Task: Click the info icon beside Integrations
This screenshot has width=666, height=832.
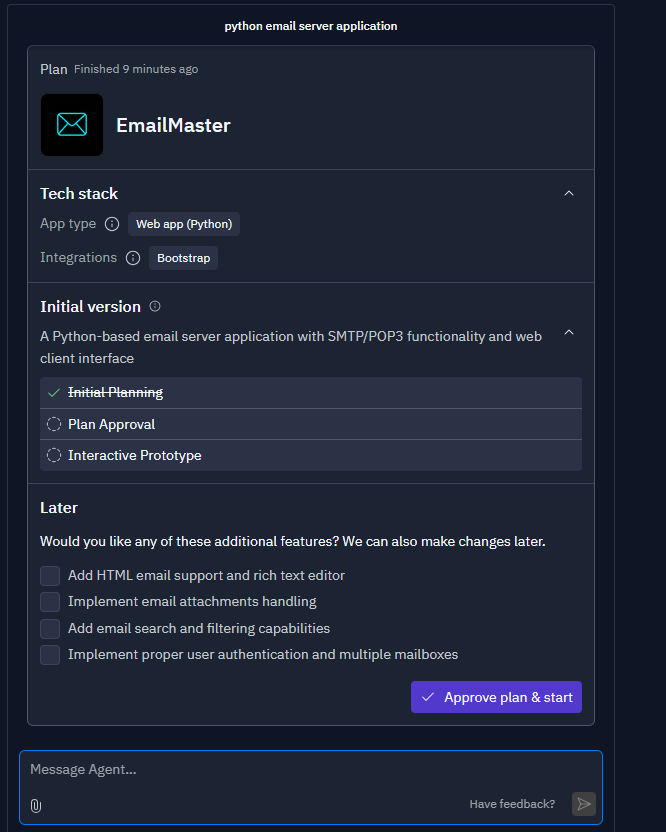Action: tap(133, 258)
